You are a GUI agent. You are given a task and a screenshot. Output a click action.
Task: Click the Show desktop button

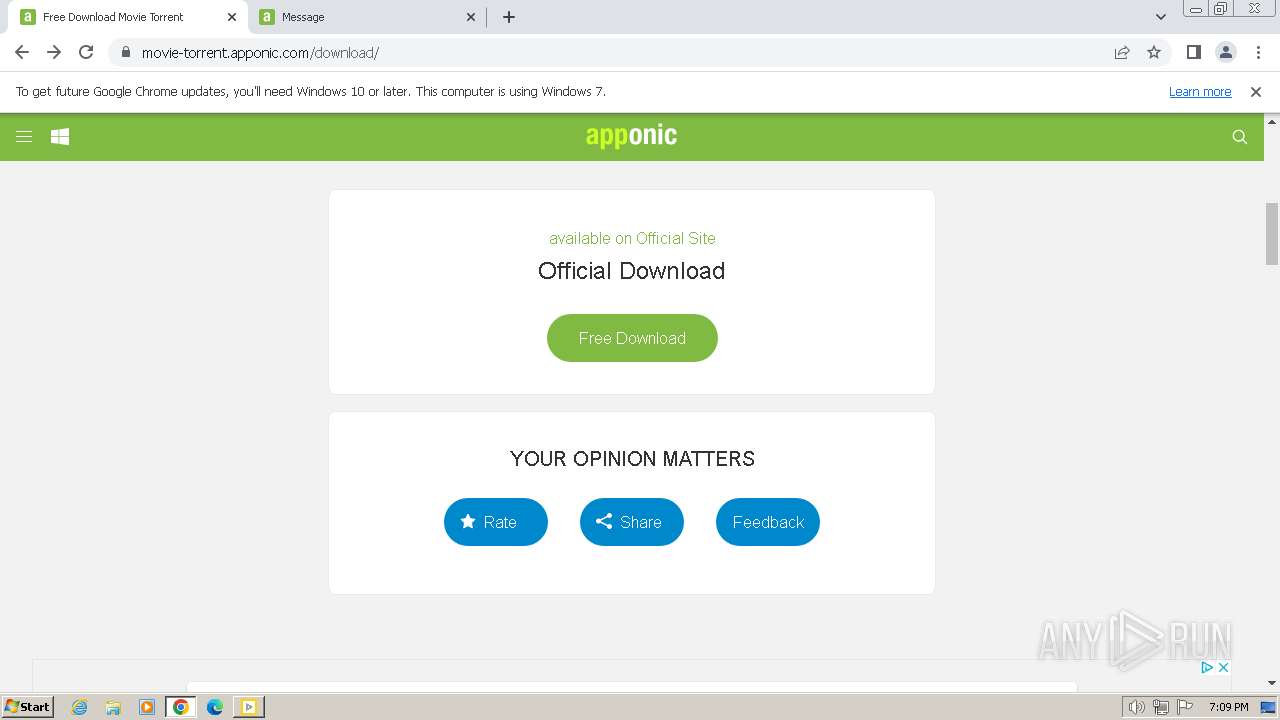point(1269,707)
